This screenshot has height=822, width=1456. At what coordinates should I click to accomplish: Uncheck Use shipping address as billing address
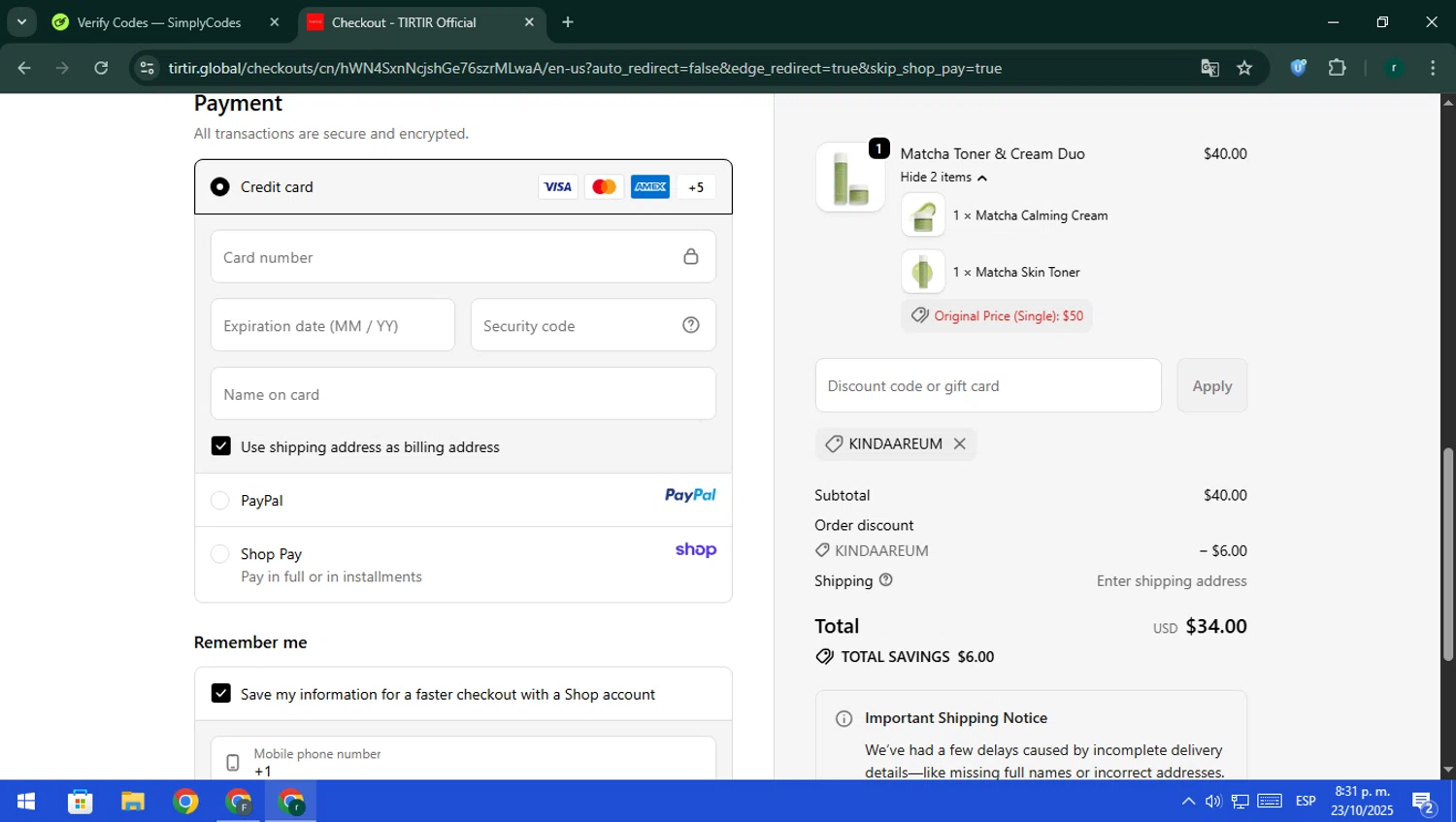pyautogui.click(x=221, y=446)
